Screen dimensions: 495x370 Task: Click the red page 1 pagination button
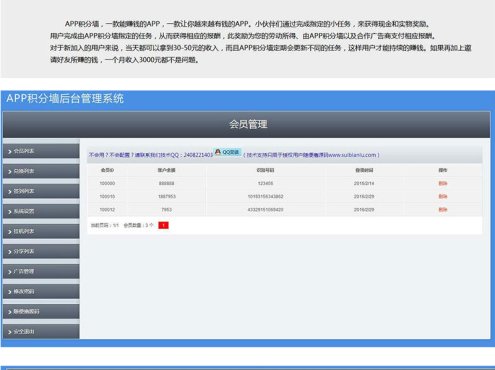163,225
